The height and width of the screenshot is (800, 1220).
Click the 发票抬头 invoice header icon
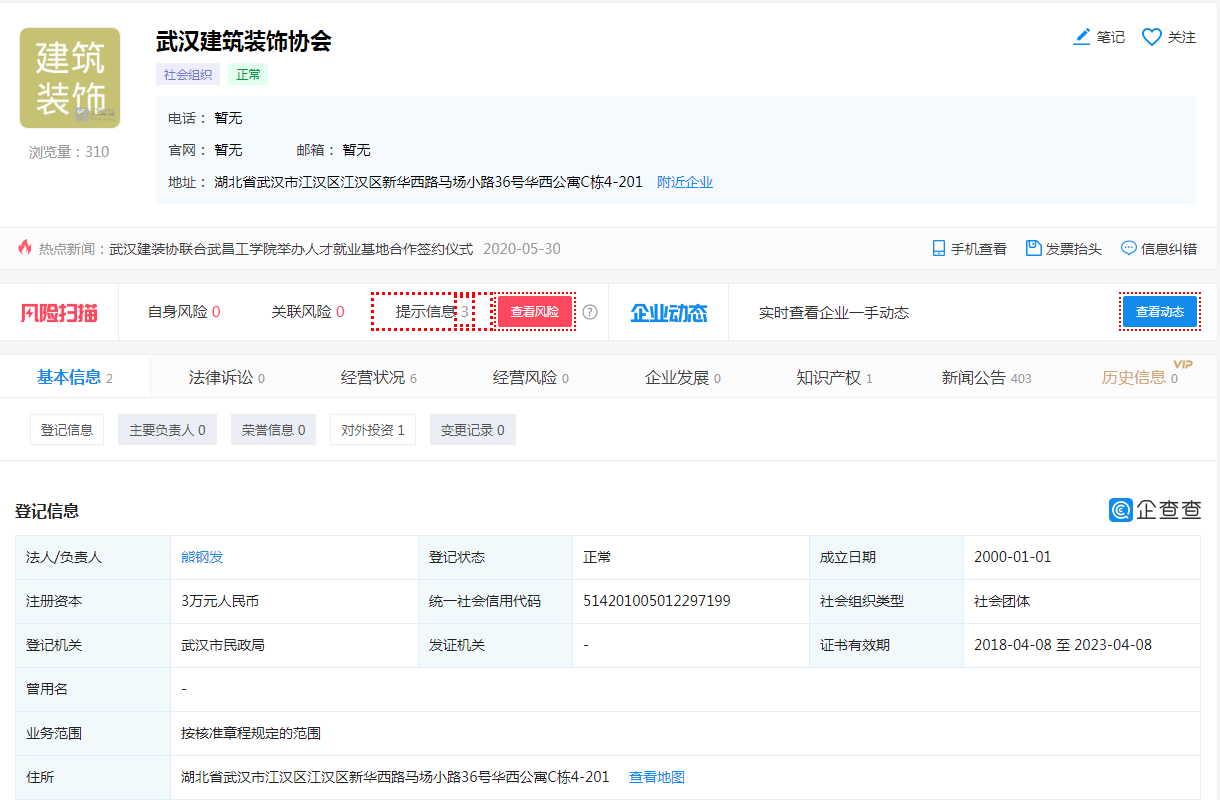(1034, 248)
